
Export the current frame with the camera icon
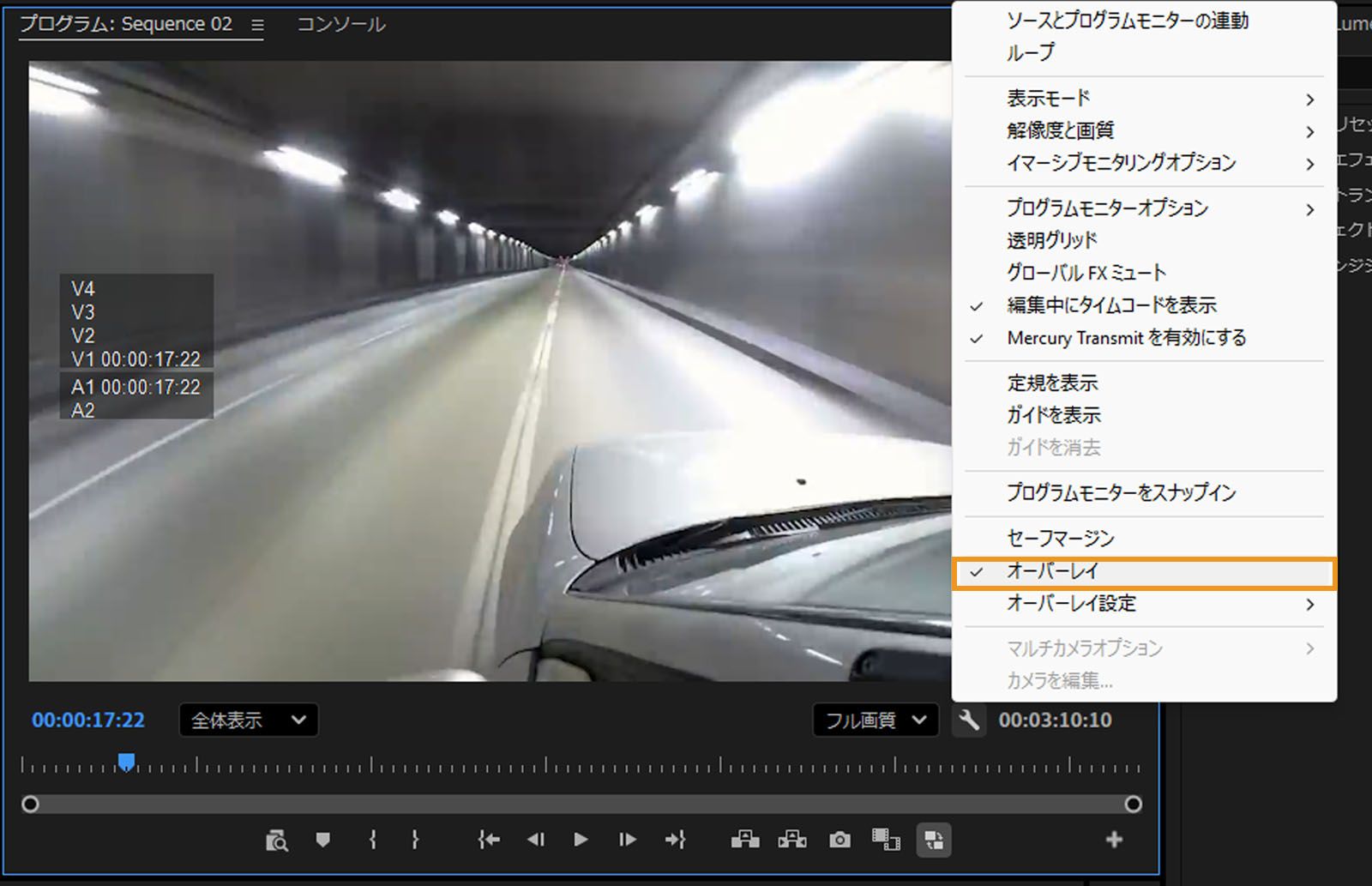coord(839,840)
